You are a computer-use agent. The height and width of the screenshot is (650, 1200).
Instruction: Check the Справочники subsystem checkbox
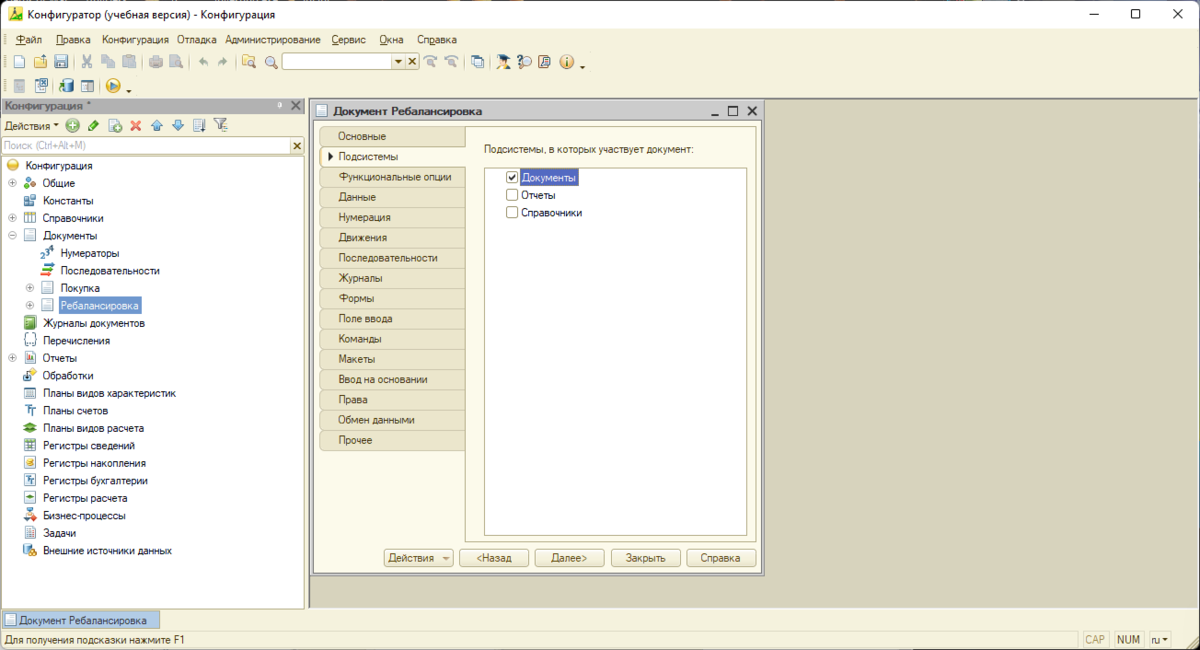tap(512, 213)
